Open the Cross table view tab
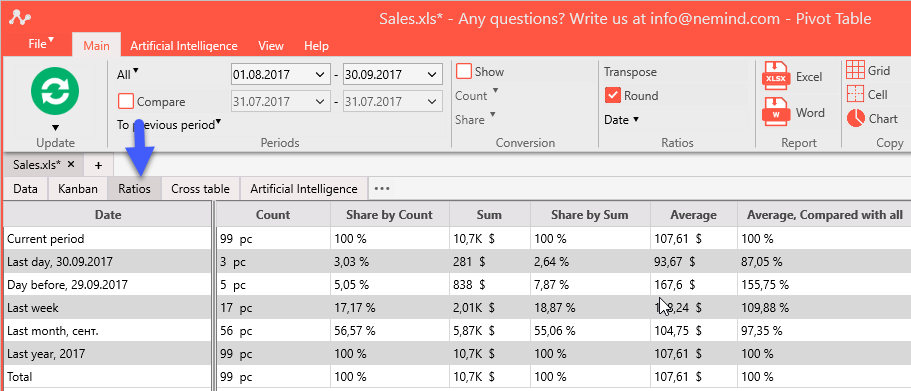 click(x=200, y=189)
